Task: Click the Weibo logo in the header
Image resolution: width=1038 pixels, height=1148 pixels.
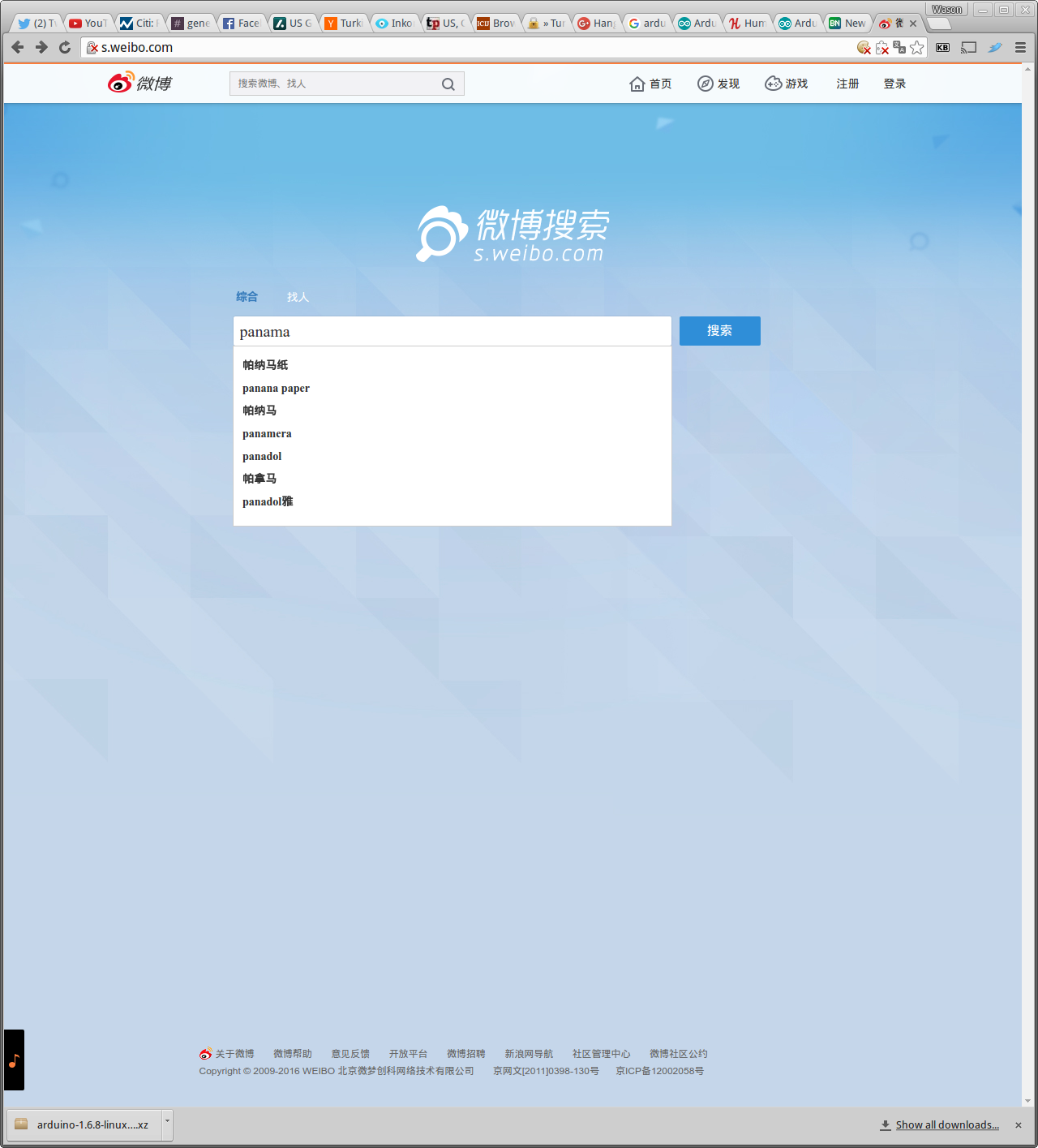Action: click(x=139, y=83)
